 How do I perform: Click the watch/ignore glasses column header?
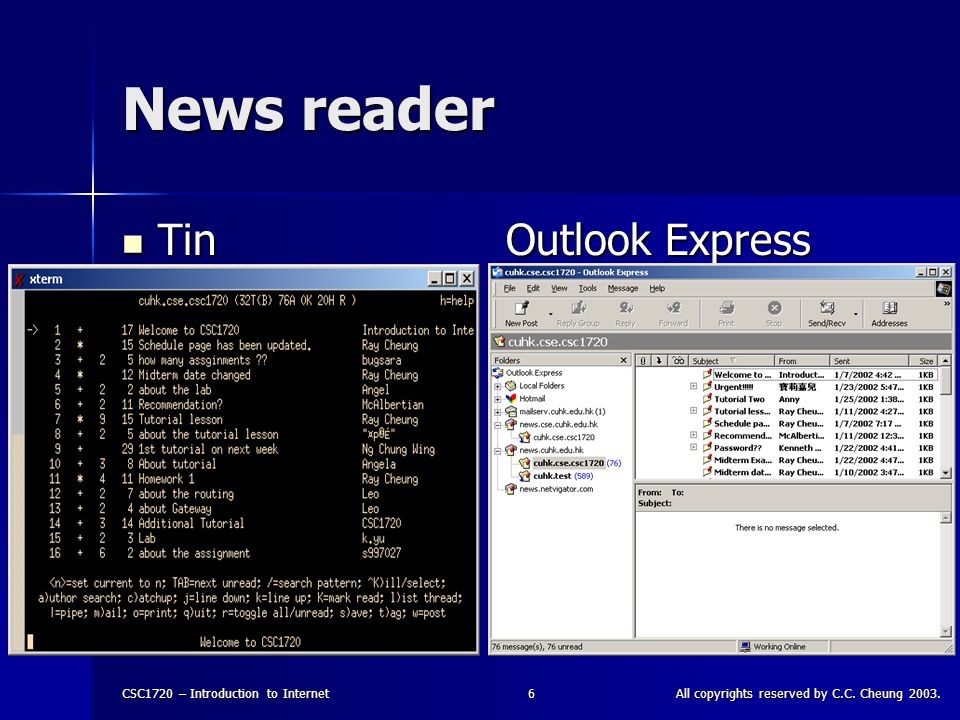click(x=678, y=361)
